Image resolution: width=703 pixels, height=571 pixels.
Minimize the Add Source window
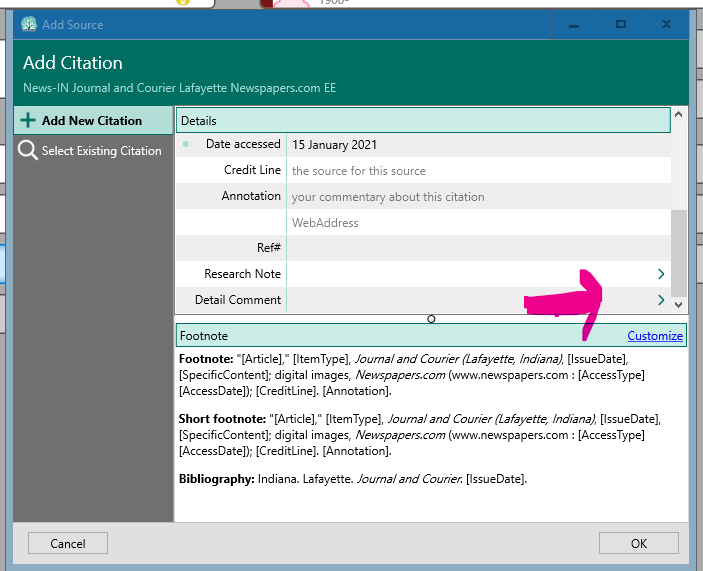[574, 24]
